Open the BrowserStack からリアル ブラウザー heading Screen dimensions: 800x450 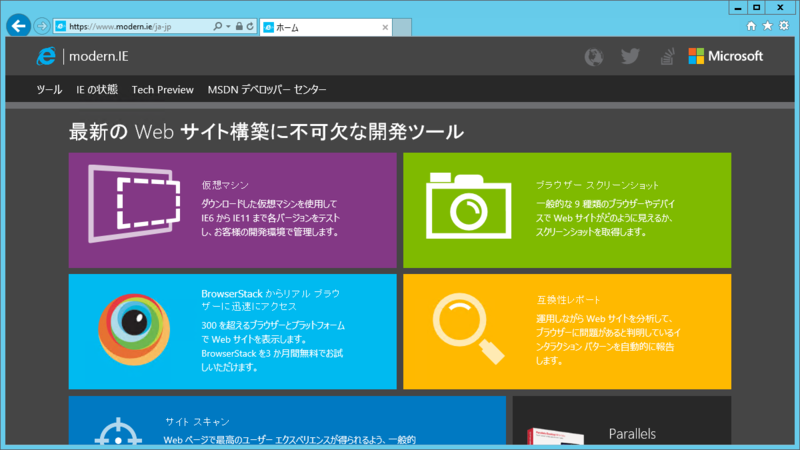click(270, 300)
